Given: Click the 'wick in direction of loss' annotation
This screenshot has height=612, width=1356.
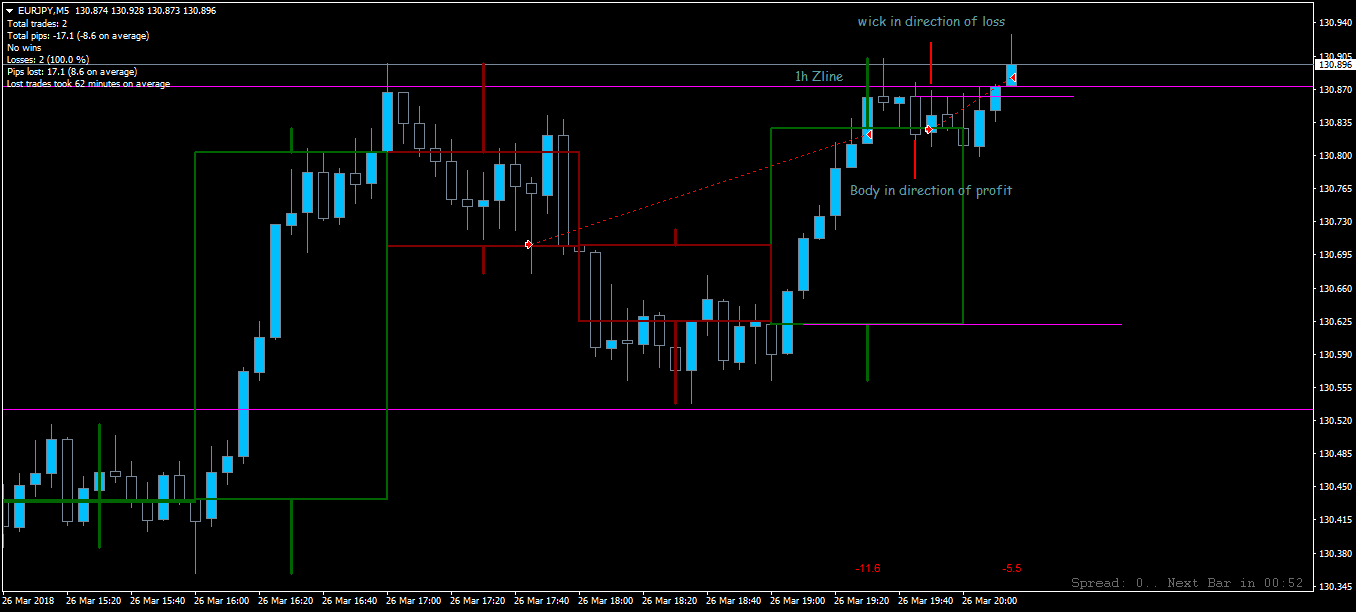Looking at the screenshot, I should click(931, 21).
